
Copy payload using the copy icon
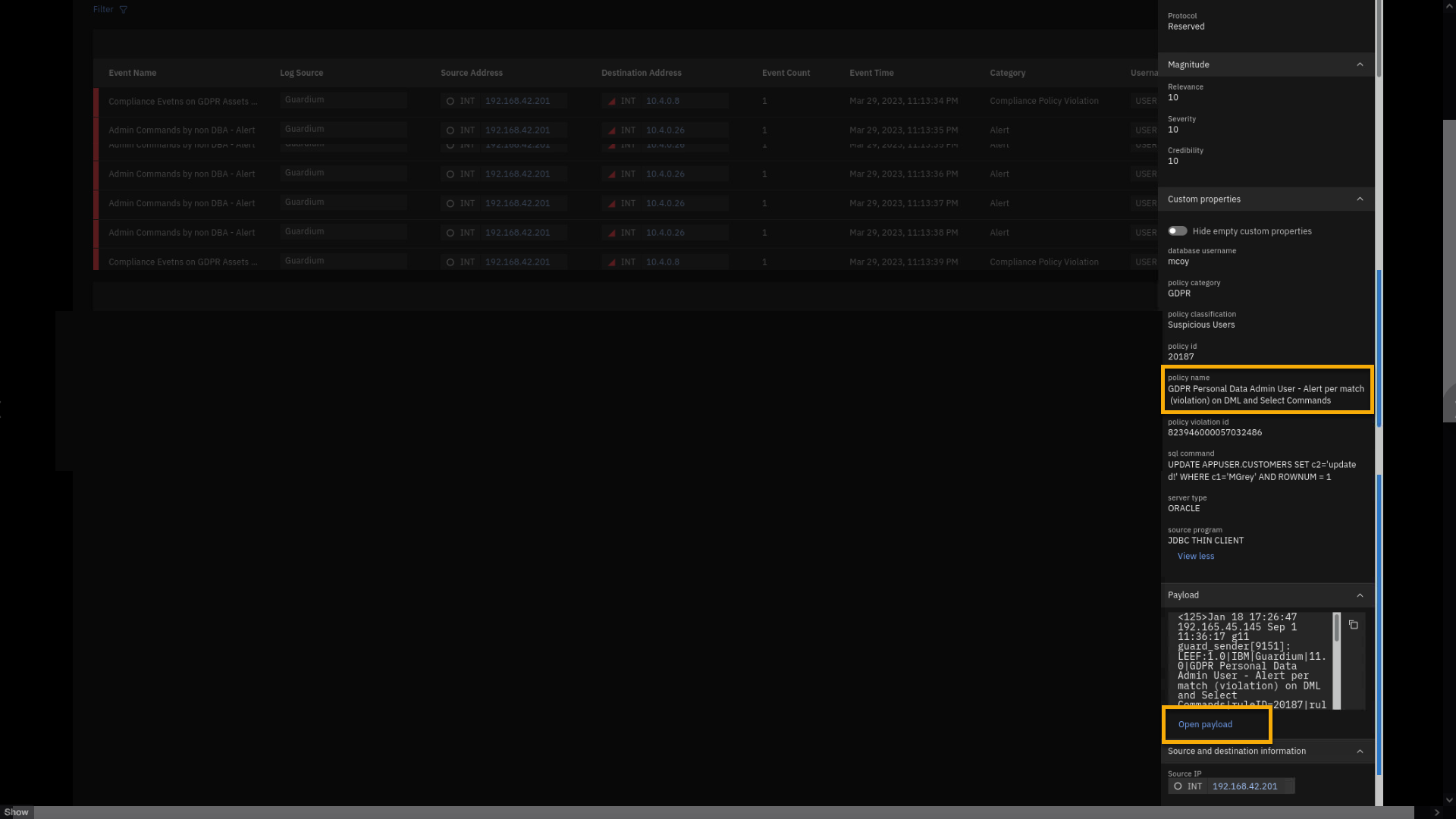[x=1353, y=625]
